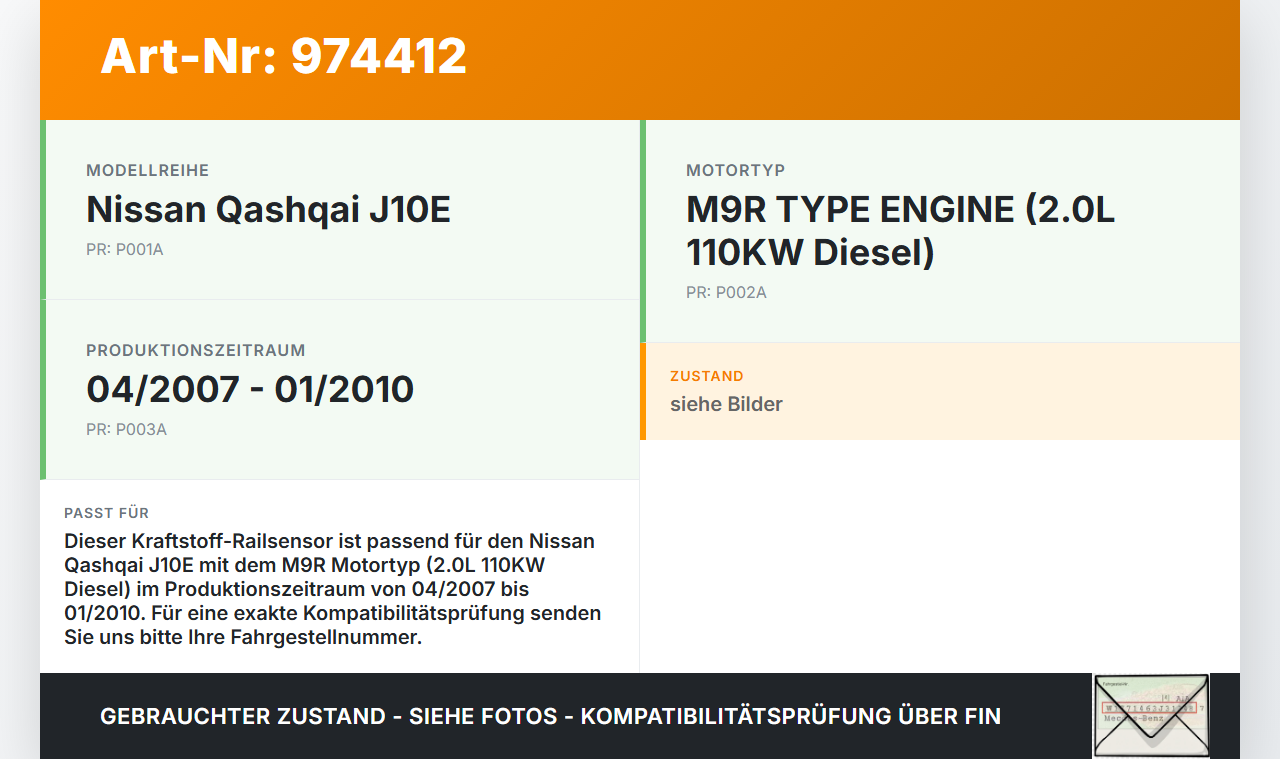Click the GEBRAUCHTER ZUSTAND footer banner text
This screenshot has height=760, width=1280.
pos(550,716)
